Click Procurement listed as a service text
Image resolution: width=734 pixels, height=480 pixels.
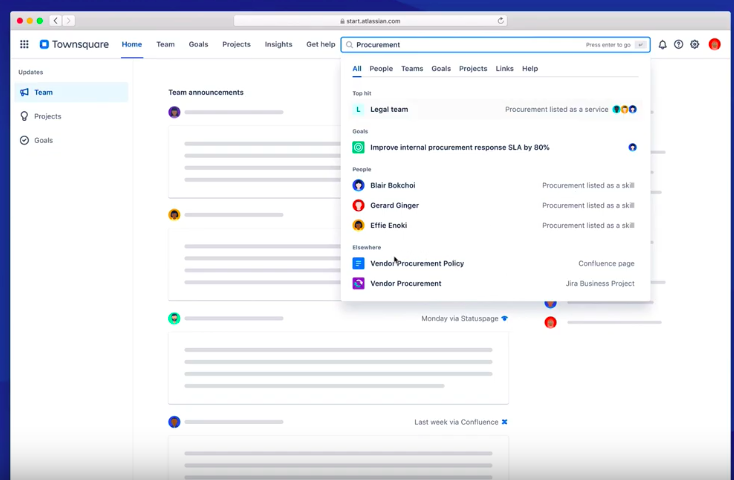pyautogui.click(x=557, y=109)
